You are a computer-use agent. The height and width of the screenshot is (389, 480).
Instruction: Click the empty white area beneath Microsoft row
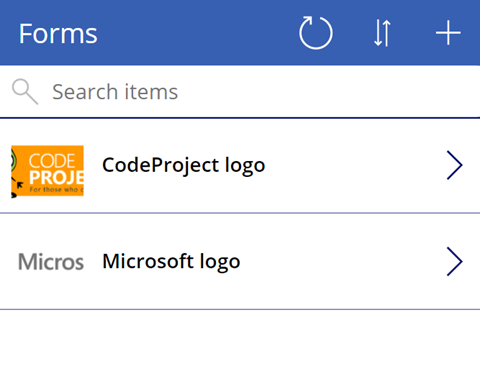tap(240, 349)
